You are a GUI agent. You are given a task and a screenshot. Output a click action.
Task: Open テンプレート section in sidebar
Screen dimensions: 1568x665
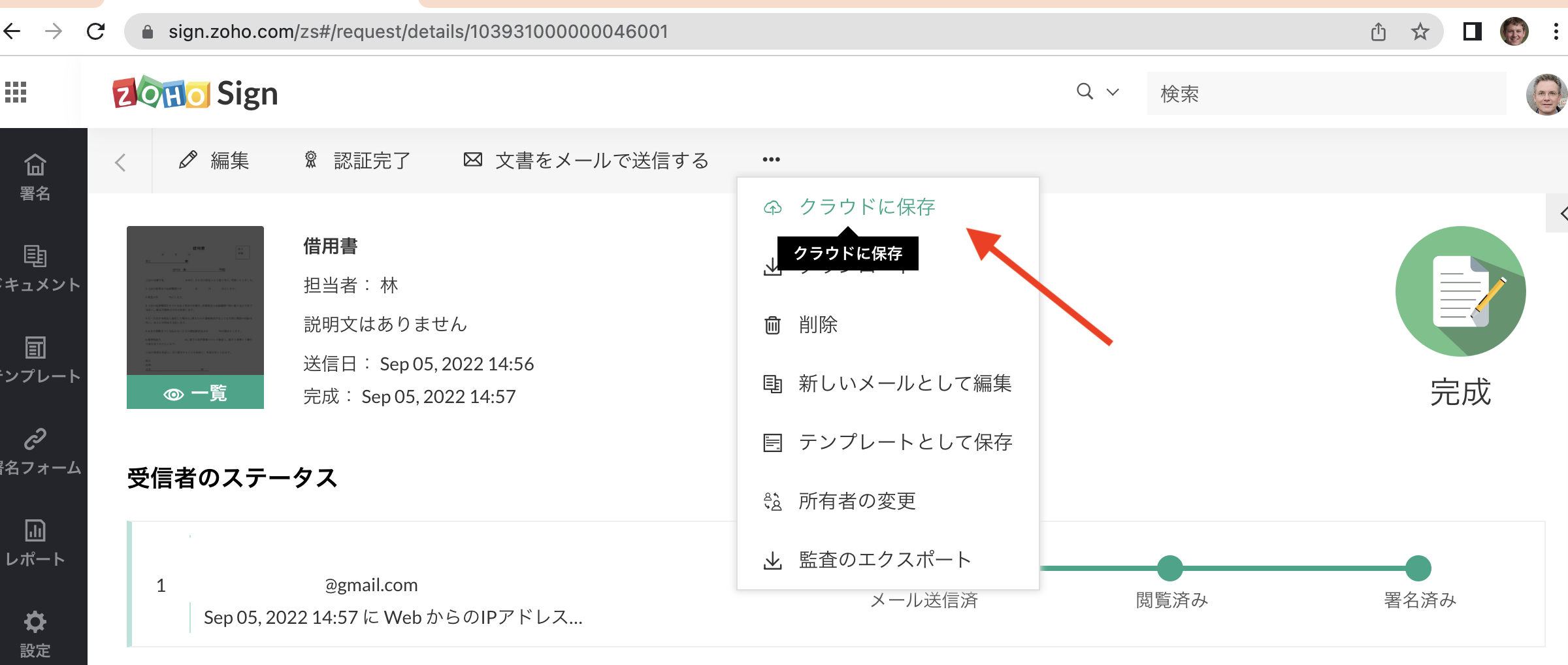point(35,359)
